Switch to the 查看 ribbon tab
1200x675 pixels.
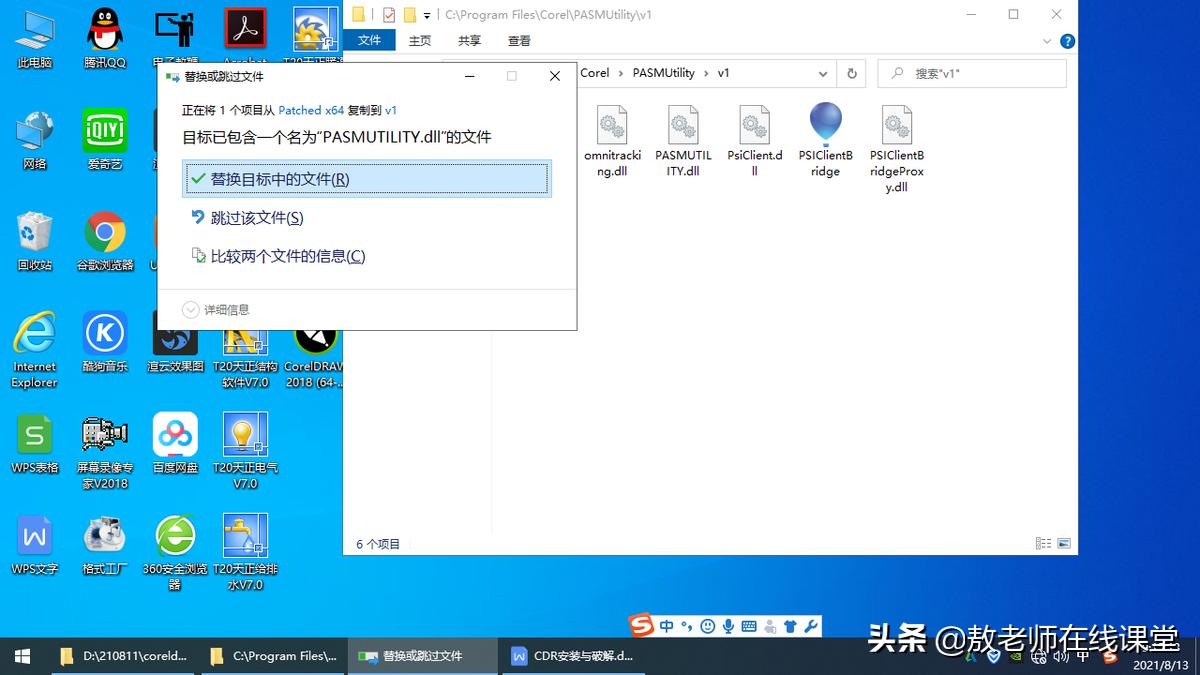518,41
